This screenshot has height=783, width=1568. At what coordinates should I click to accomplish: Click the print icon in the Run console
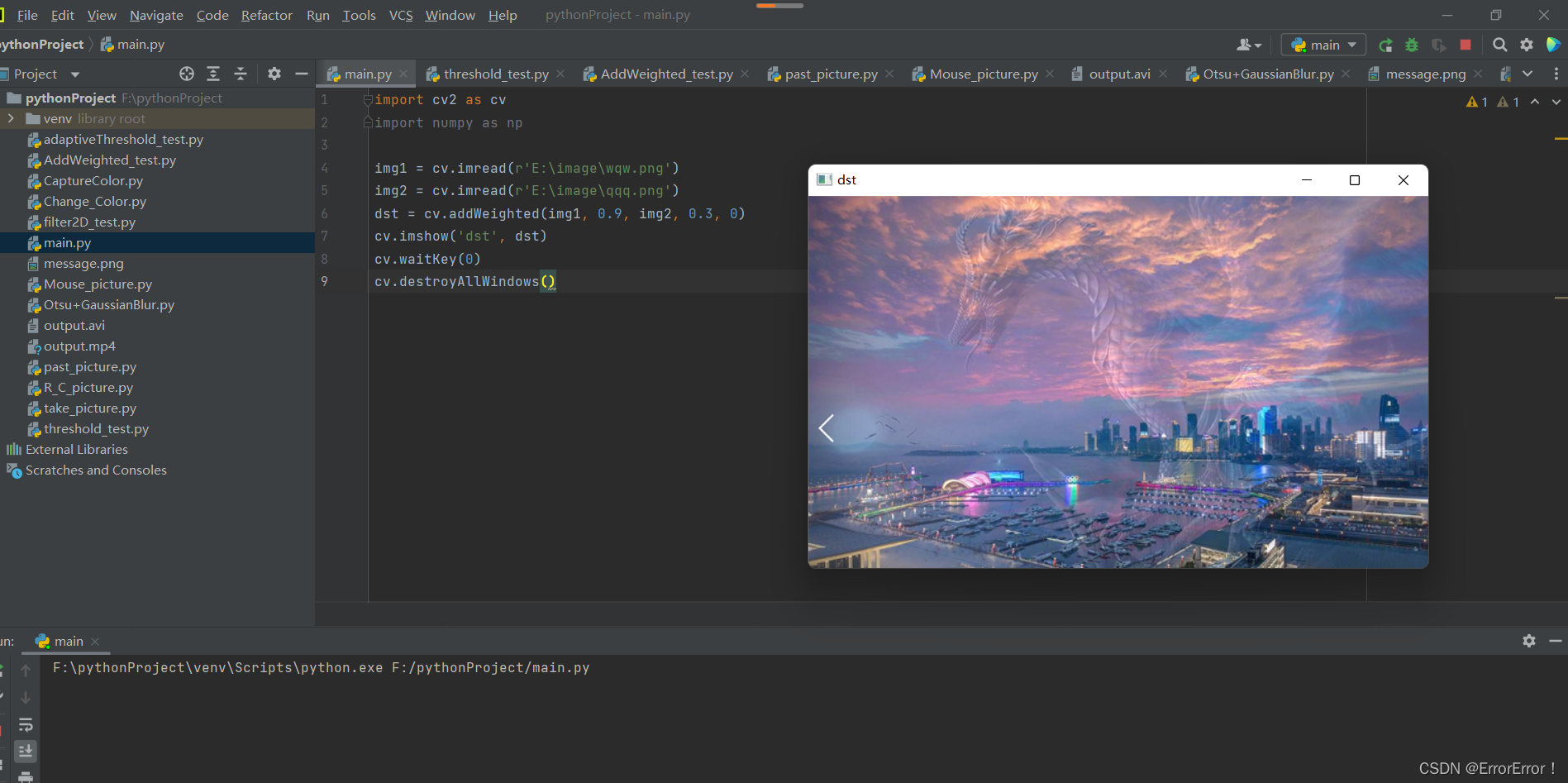[26, 776]
